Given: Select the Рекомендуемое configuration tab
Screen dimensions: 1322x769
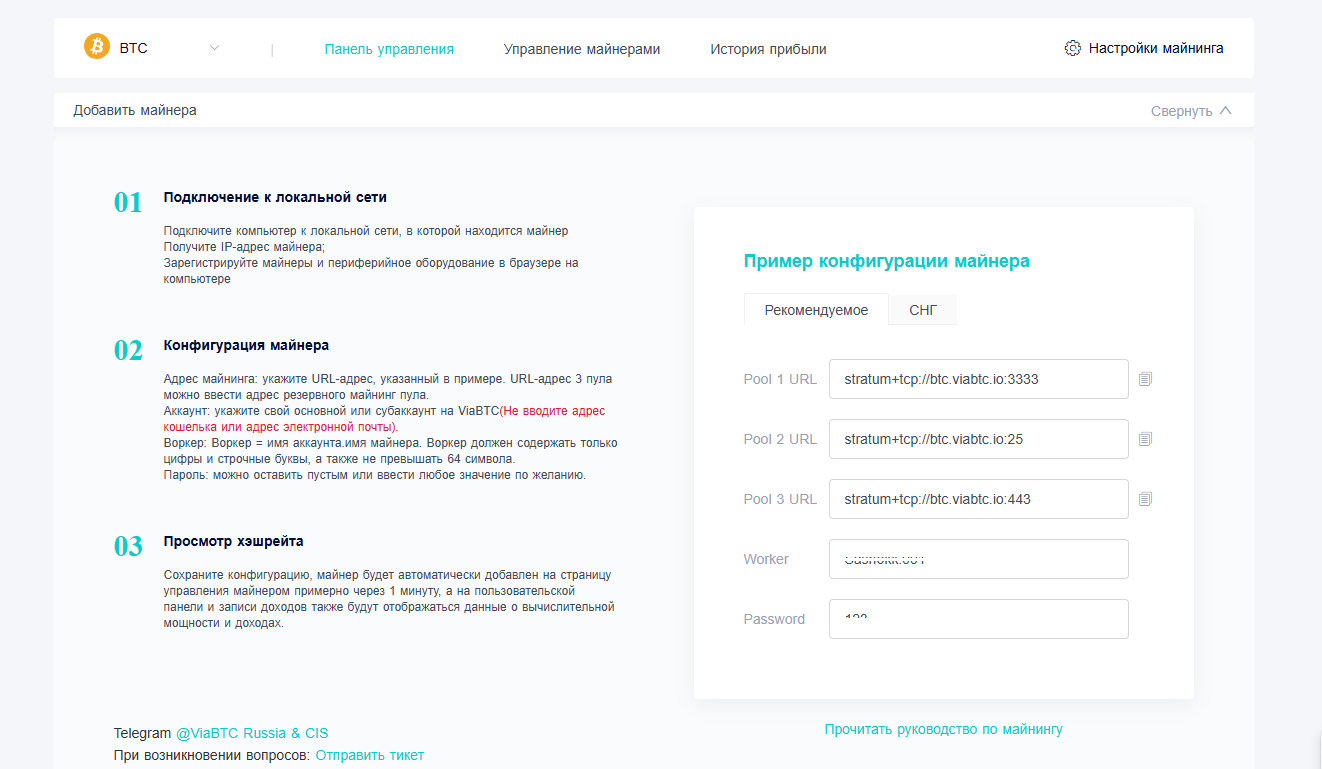Looking at the screenshot, I should coord(815,310).
